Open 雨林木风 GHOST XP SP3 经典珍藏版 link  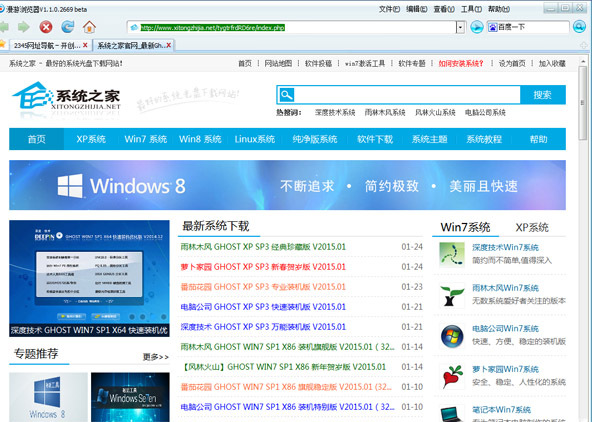(263, 247)
